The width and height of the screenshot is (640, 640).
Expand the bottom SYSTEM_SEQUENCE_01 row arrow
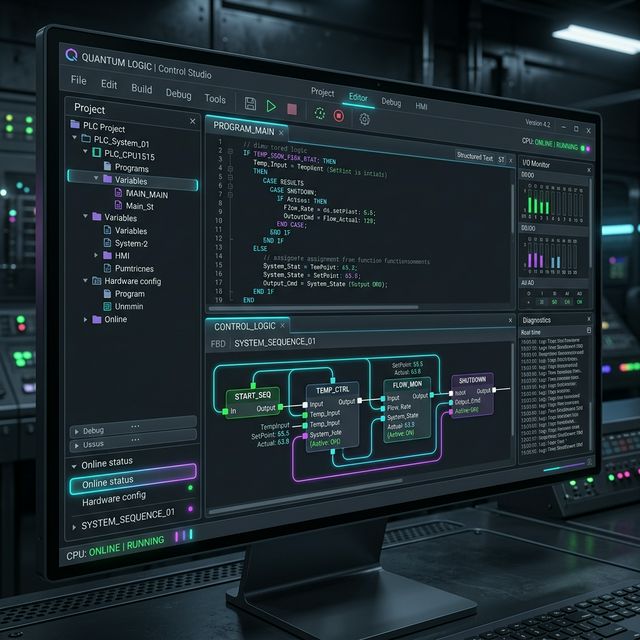(74, 527)
